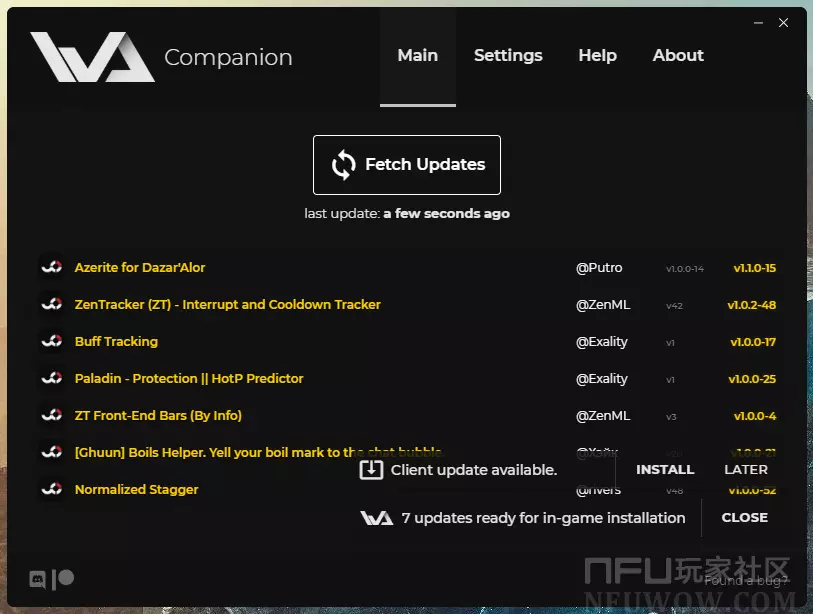This screenshot has width=813, height=614.
Task: Click the Wago icon beside Buff Tracking
Action: 51,342
